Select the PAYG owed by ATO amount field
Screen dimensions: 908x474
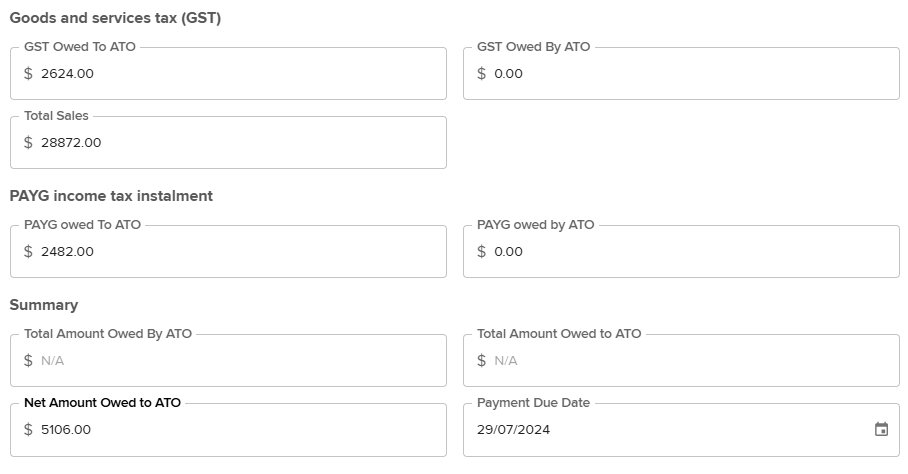(681, 251)
